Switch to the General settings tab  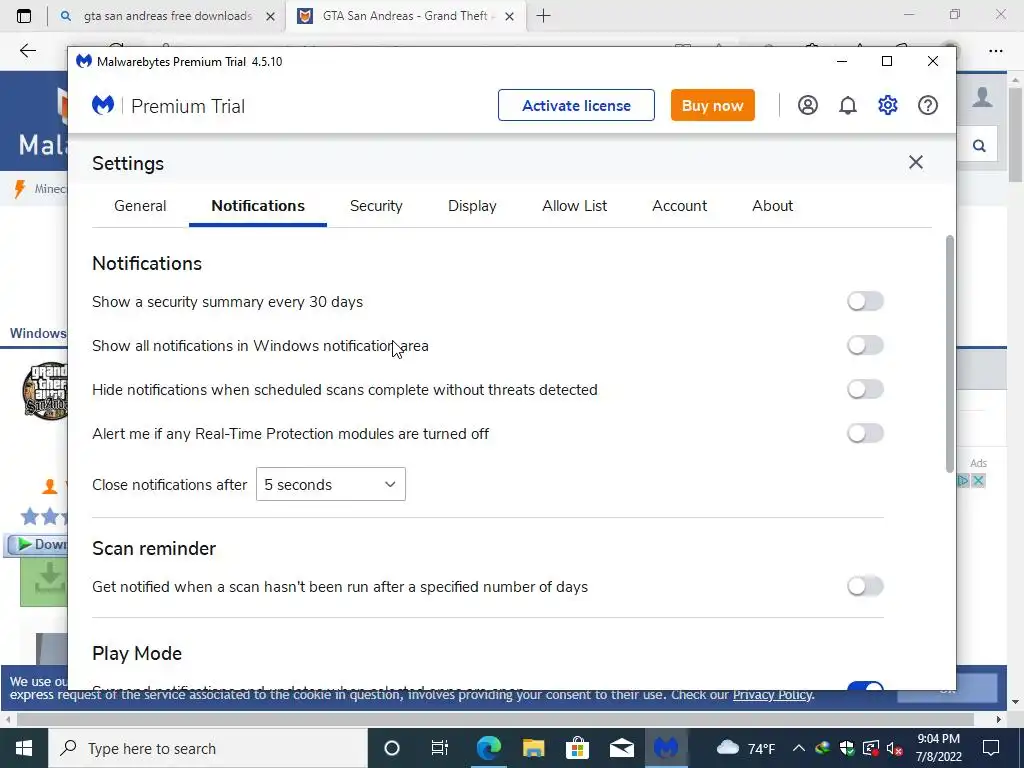(140, 206)
